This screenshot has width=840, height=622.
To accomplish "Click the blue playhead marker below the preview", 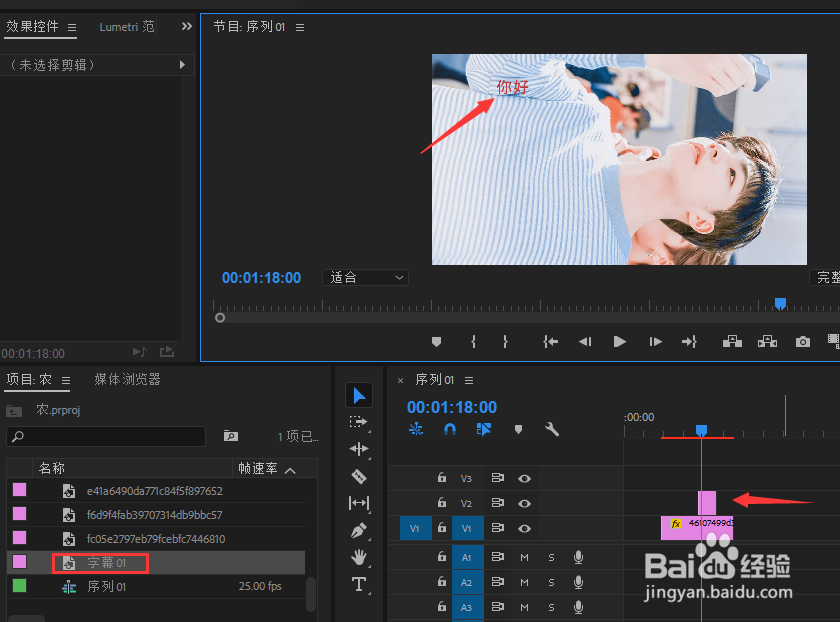I will coord(780,303).
